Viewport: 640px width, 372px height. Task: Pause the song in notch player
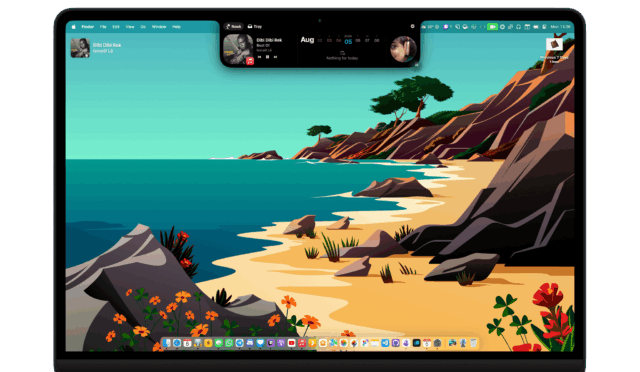click(x=267, y=57)
